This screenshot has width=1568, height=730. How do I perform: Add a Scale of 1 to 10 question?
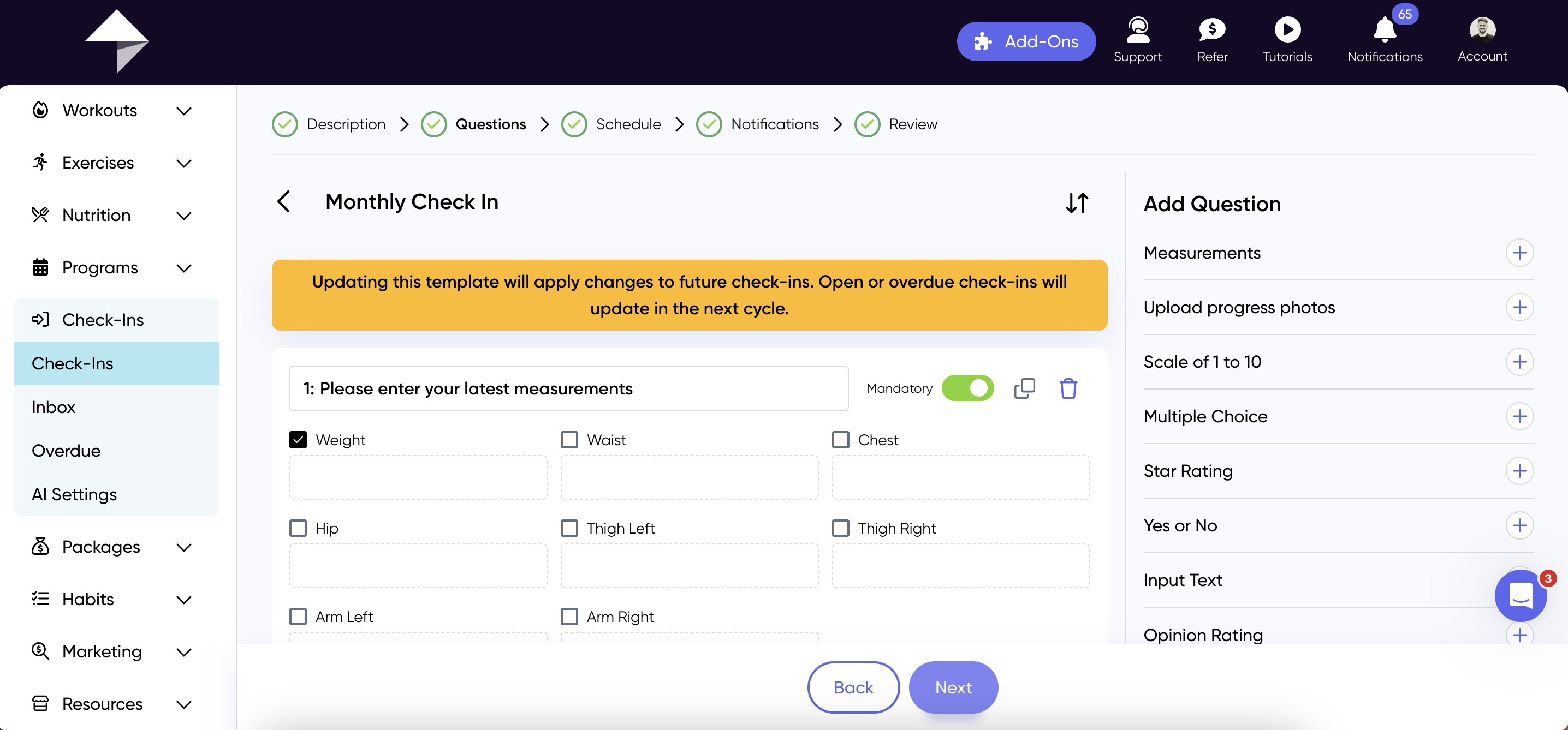(x=1519, y=362)
